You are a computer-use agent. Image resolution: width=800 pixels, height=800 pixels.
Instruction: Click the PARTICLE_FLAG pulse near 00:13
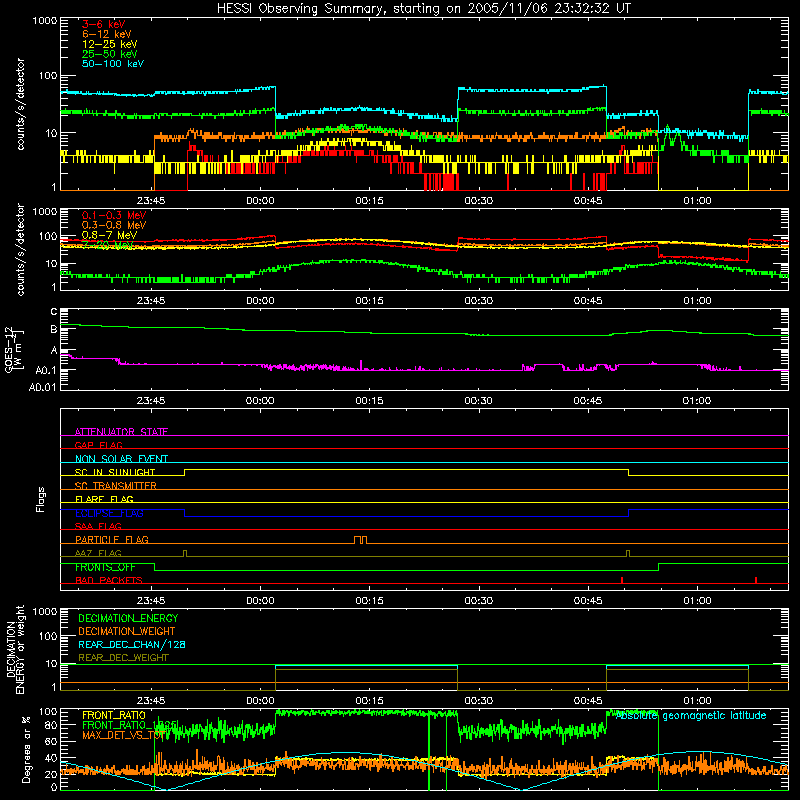pos(360,540)
